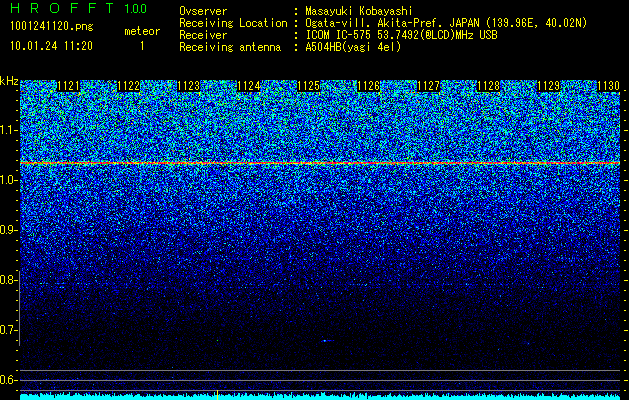Image resolution: width=629 pixels, height=400 pixels.
Task: Click the 1126 time marker
Action: pos(368,86)
